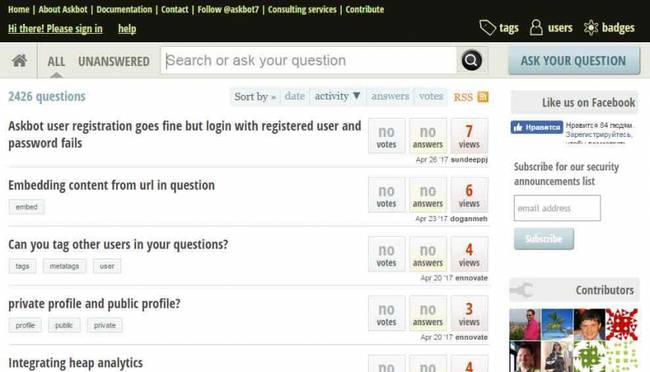Open Can you tag other users question
Screen dimensions: 650x372
(x=118, y=244)
